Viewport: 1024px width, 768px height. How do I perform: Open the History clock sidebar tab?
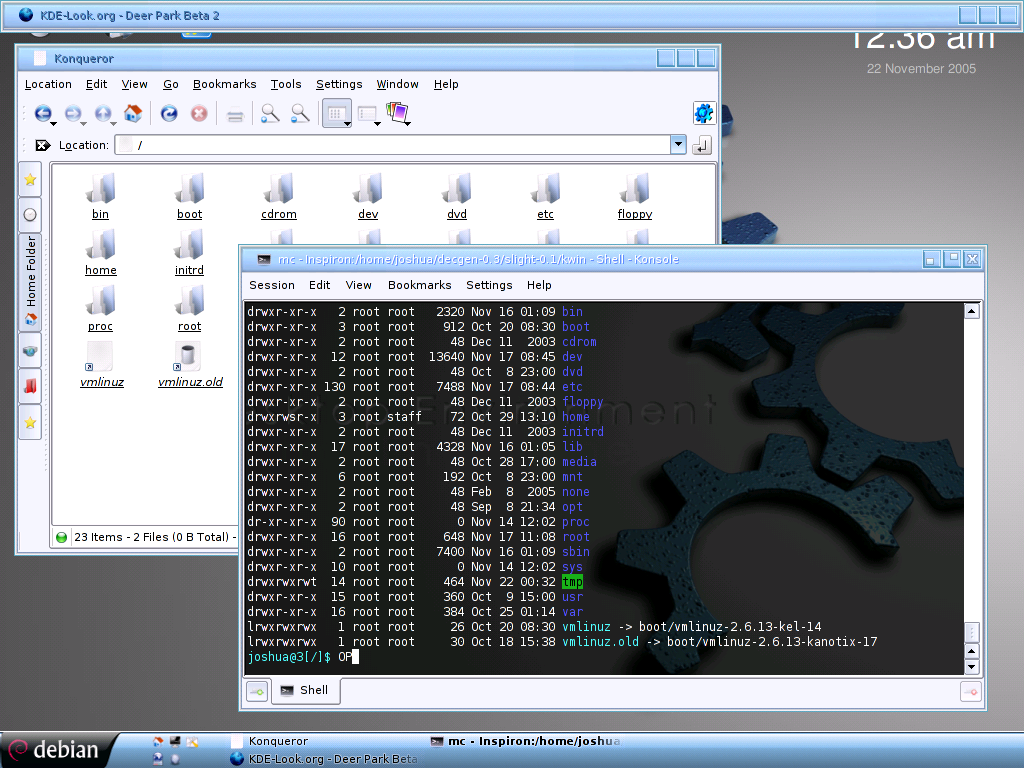point(30,214)
